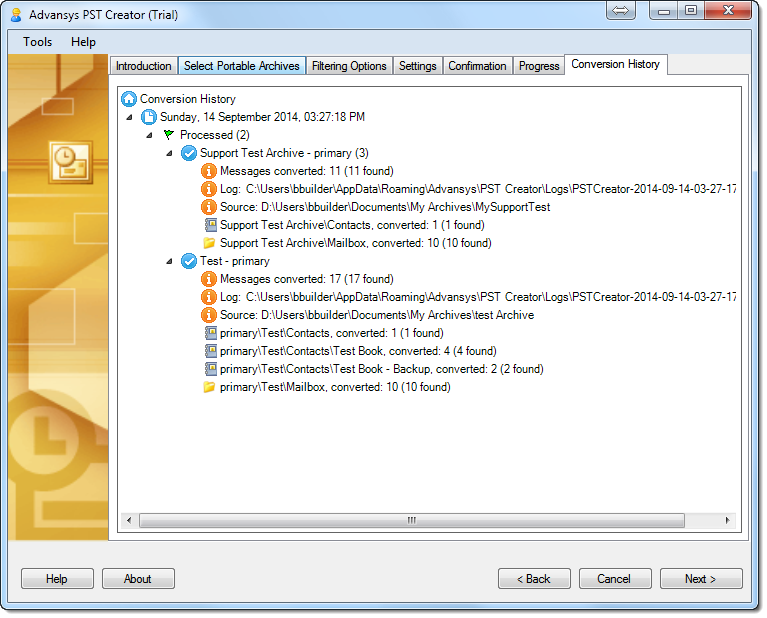Click the < Back button
767x618 pixels.
(534, 579)
